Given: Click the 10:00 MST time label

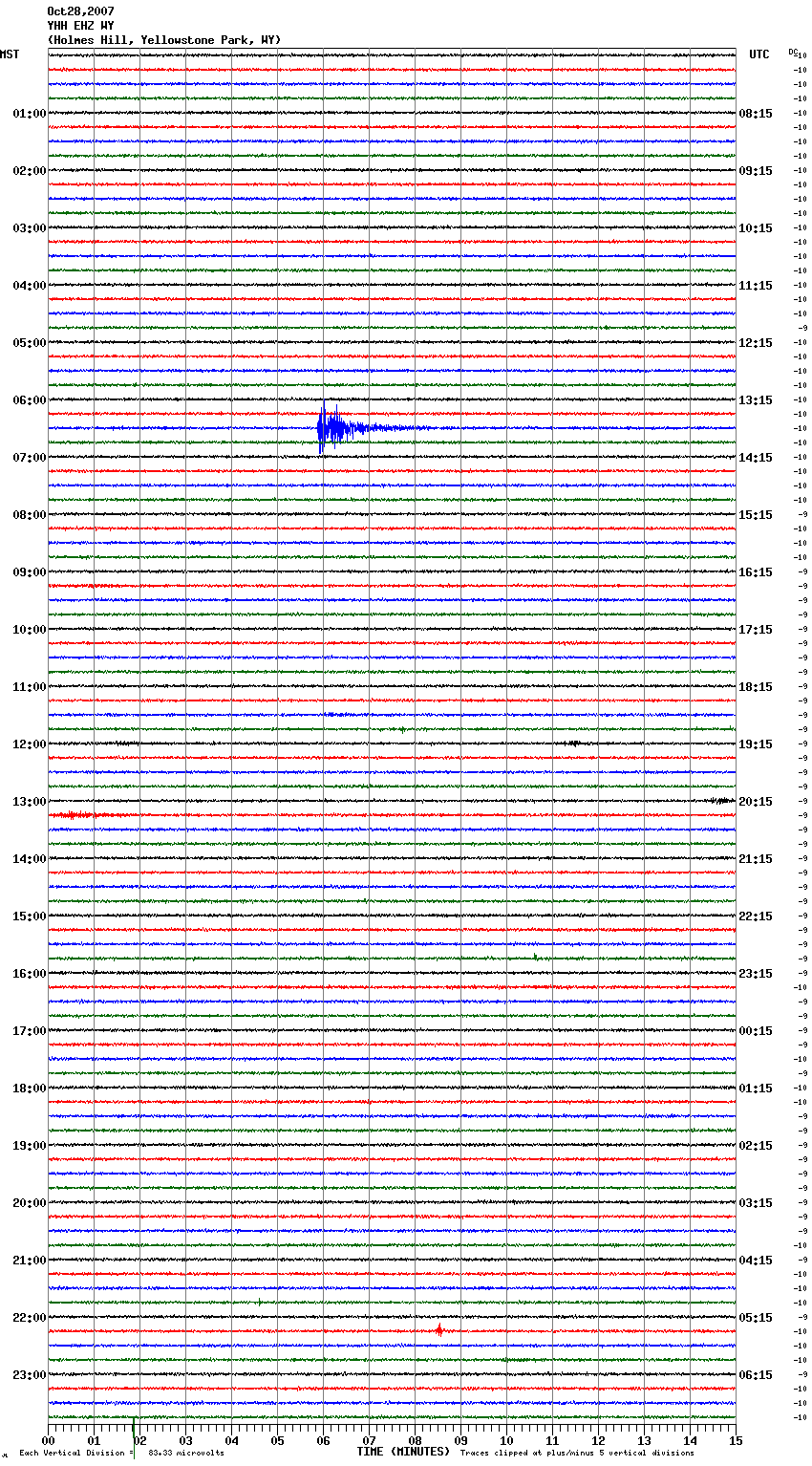Looking at the screenshot, I should click(30, 630).
